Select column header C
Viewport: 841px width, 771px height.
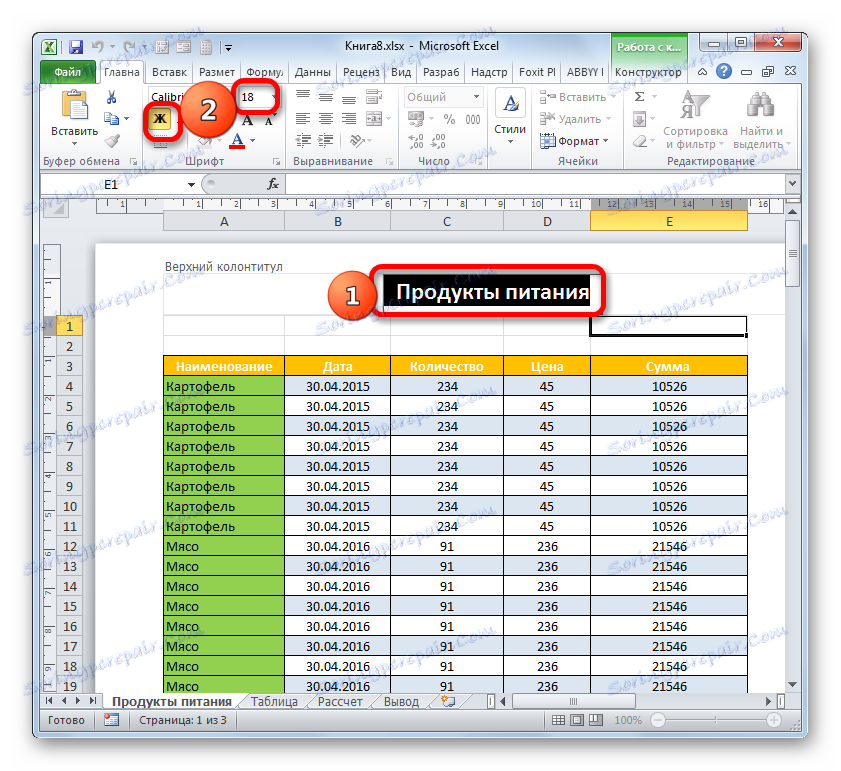[x=447, y=221]
